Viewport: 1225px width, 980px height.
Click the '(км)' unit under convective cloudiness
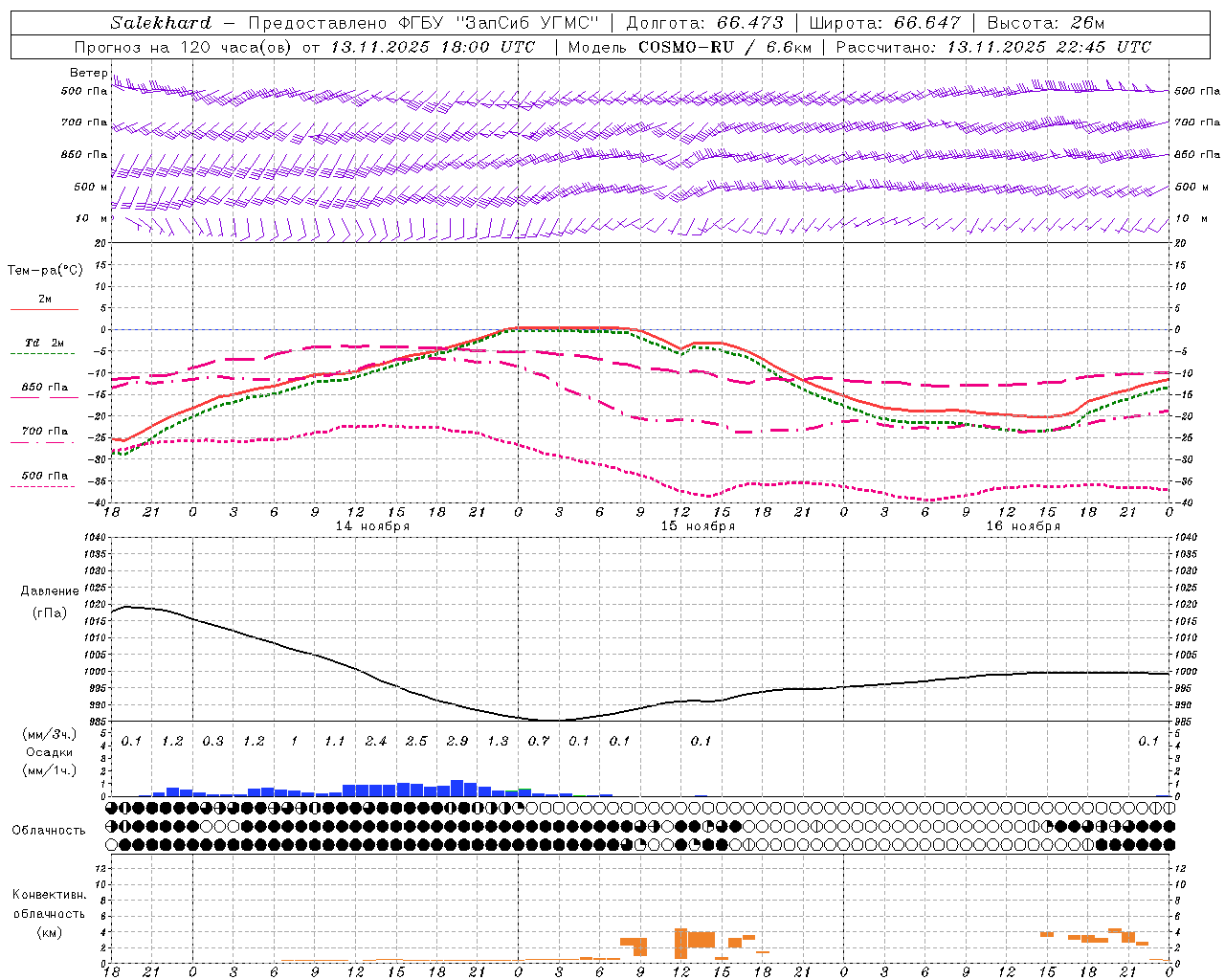[x=50, y=932]
